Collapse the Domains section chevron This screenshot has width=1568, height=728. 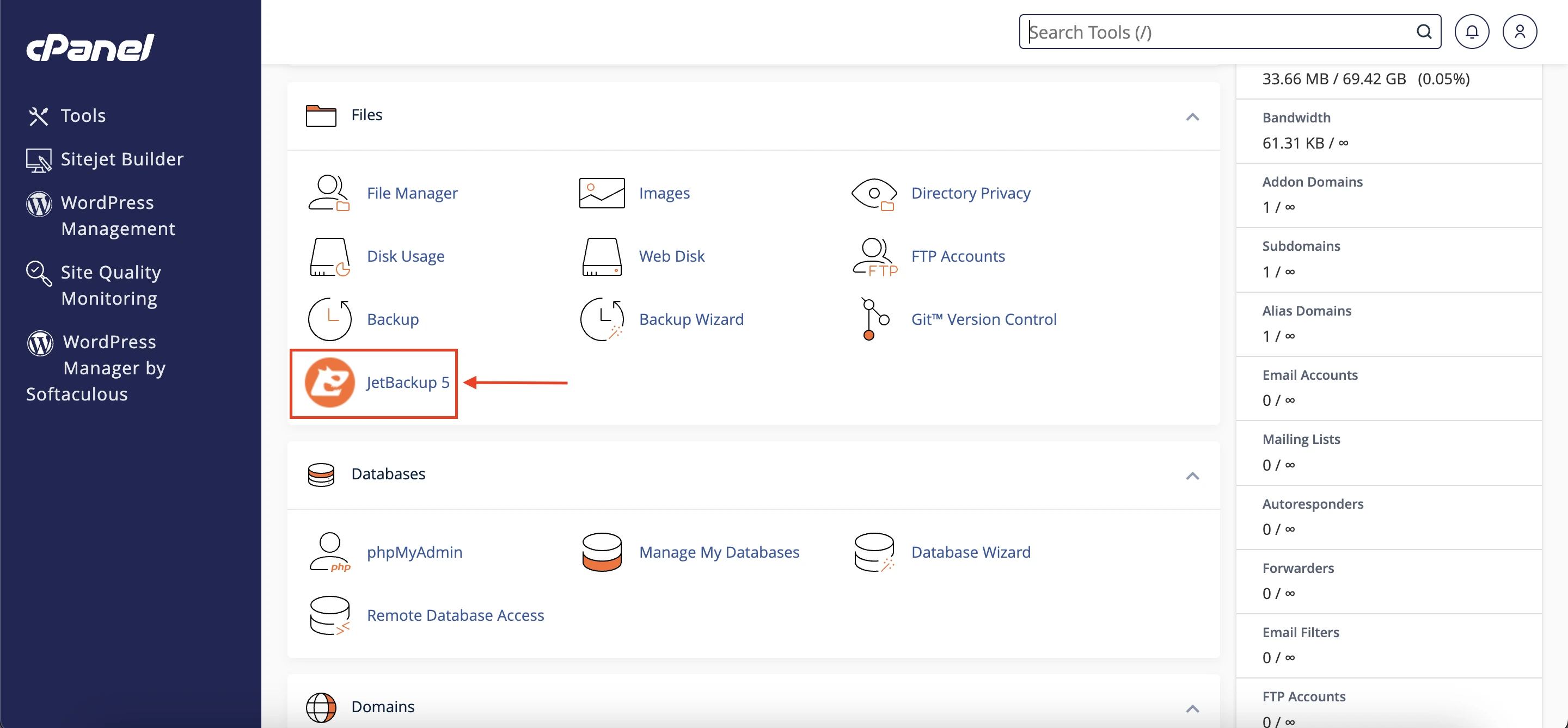click(x=1192, y=708)
